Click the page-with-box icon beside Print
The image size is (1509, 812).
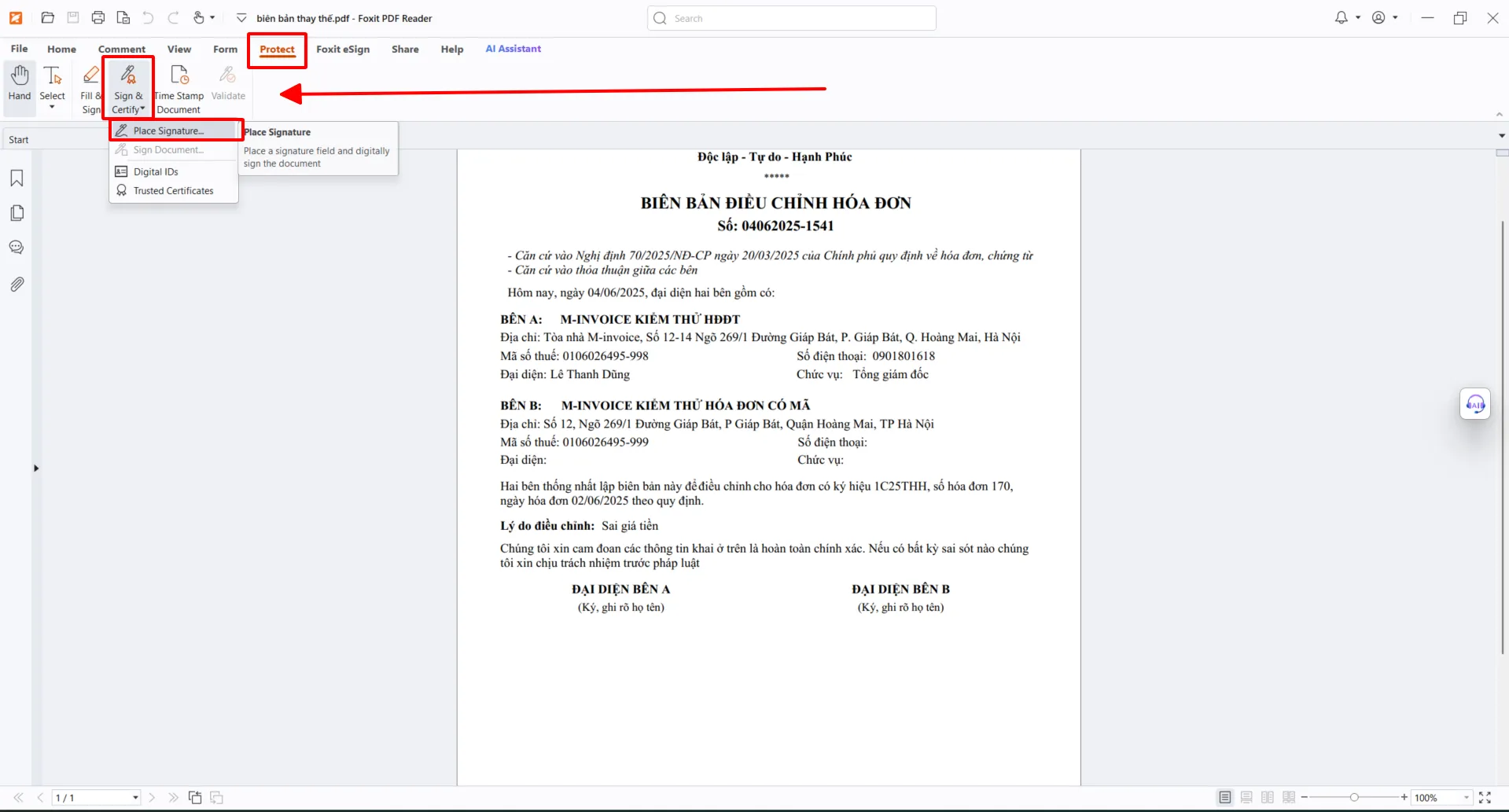click(123, 18)
